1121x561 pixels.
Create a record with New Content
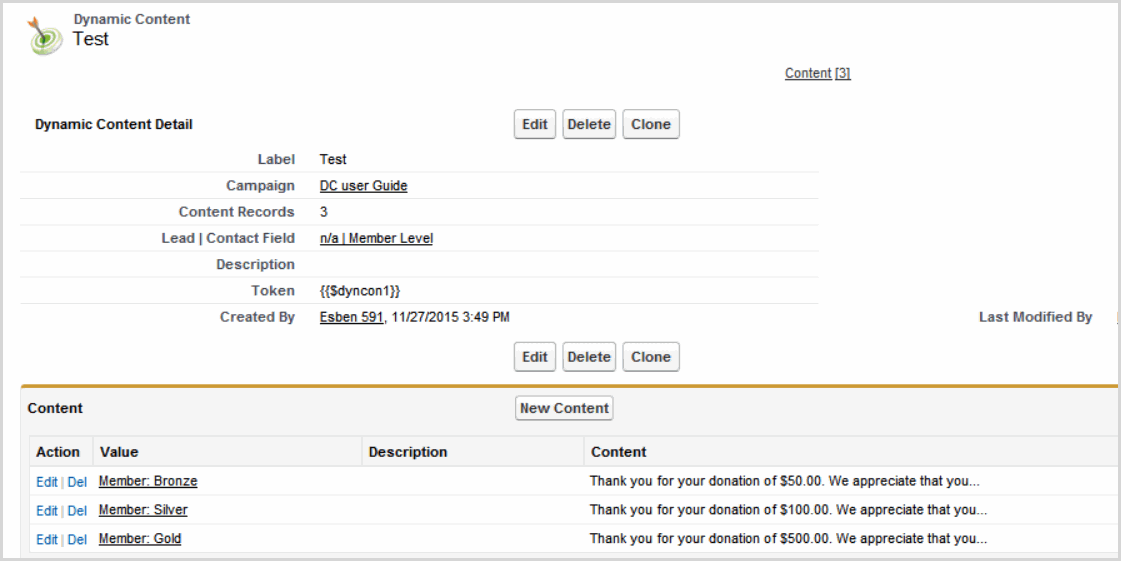click(x=564, y=408)
